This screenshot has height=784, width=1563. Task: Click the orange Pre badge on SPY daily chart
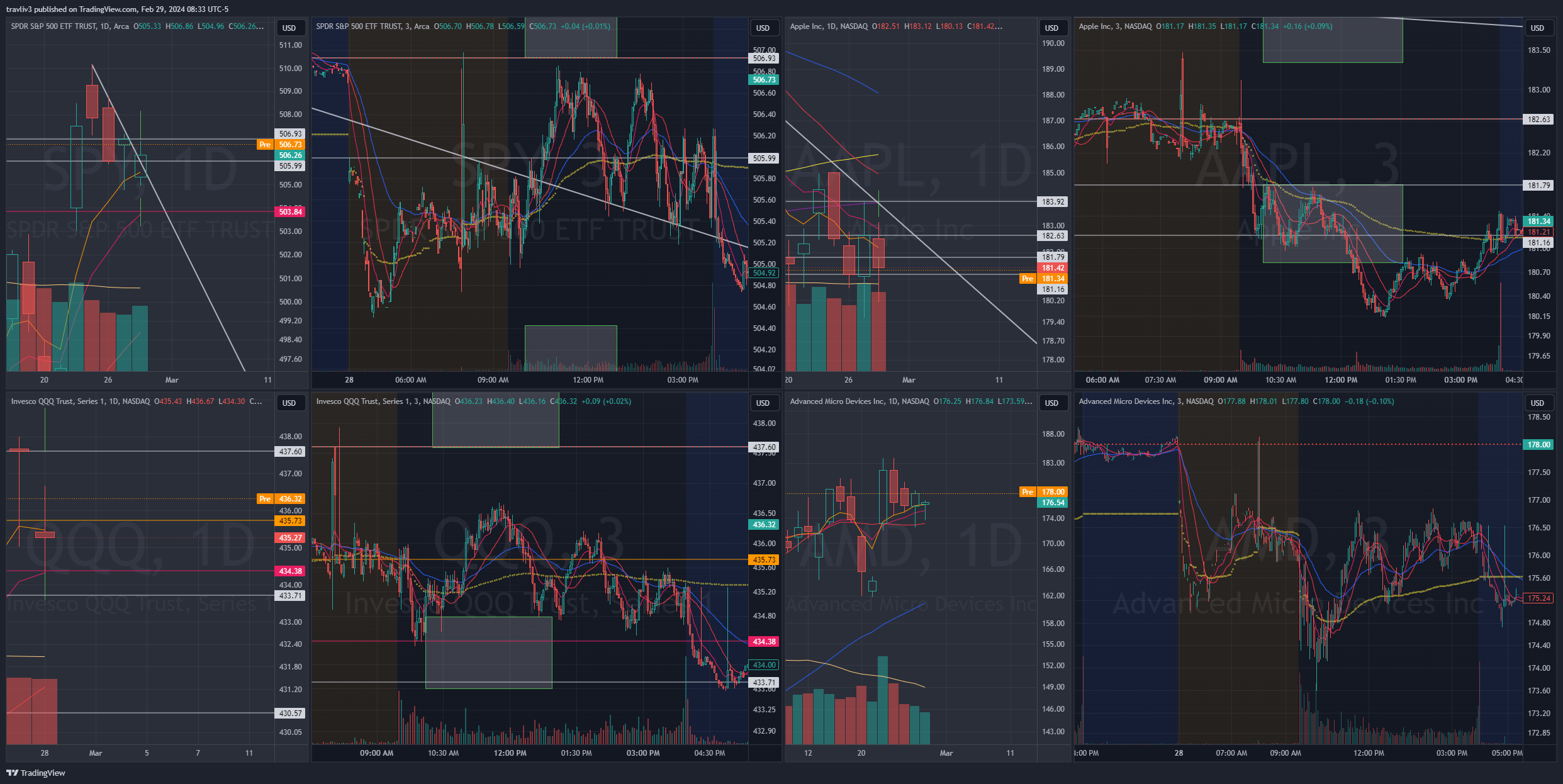tap(265, 145)
